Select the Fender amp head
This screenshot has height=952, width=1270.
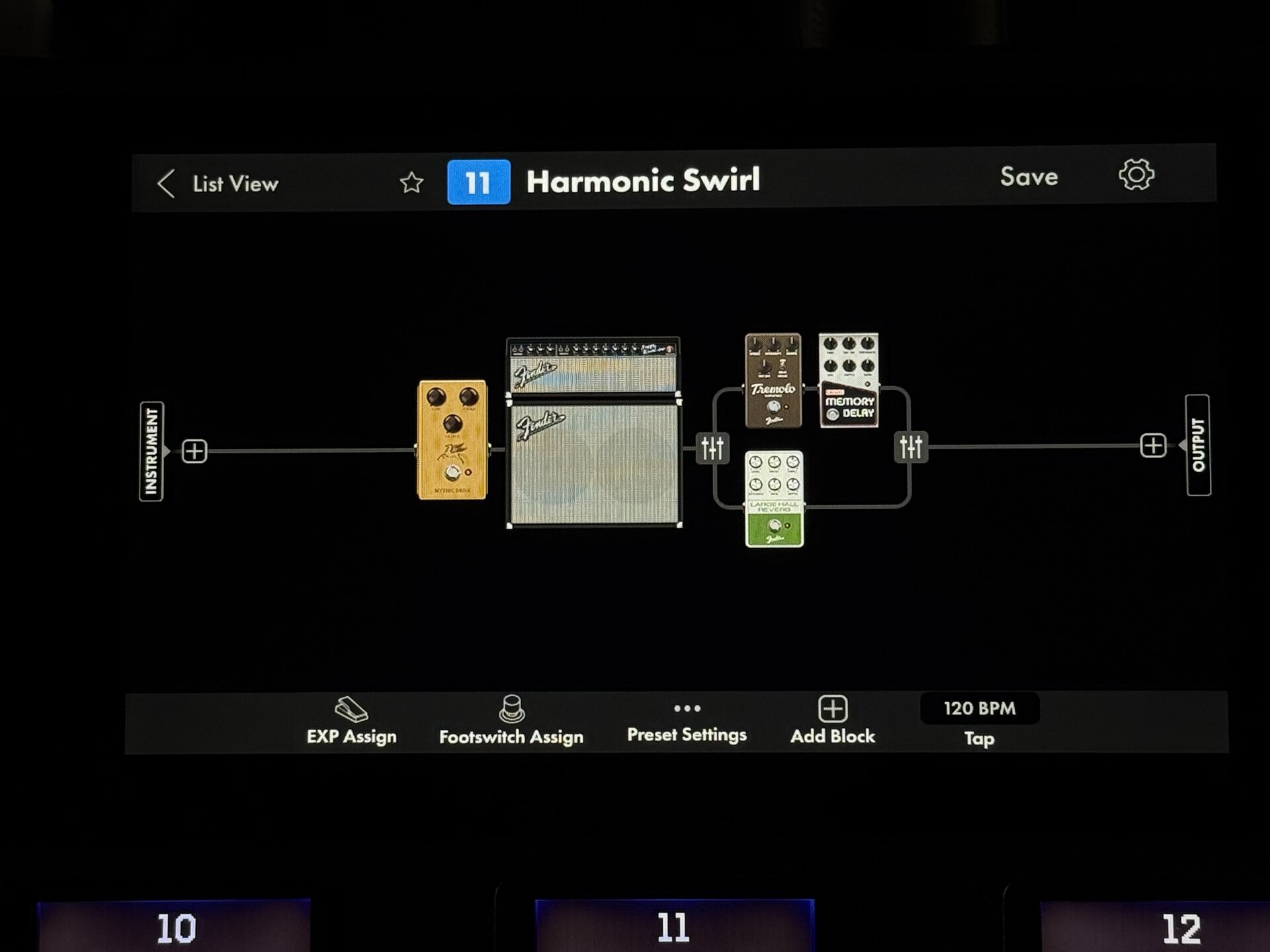click(x=593, y=366)
